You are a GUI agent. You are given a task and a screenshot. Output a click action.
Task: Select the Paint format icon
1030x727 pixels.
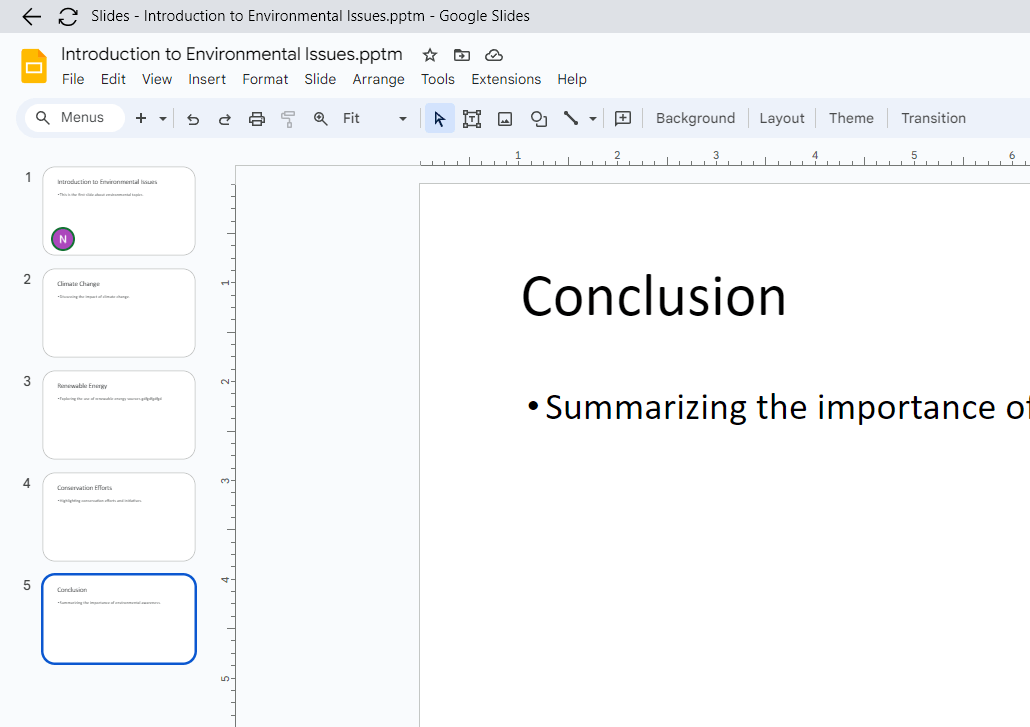click(x=288, y=119)
